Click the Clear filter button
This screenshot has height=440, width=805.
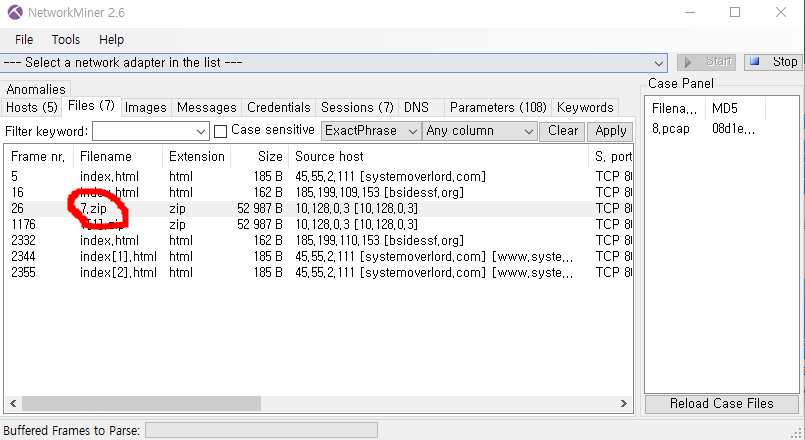point(562,131)
